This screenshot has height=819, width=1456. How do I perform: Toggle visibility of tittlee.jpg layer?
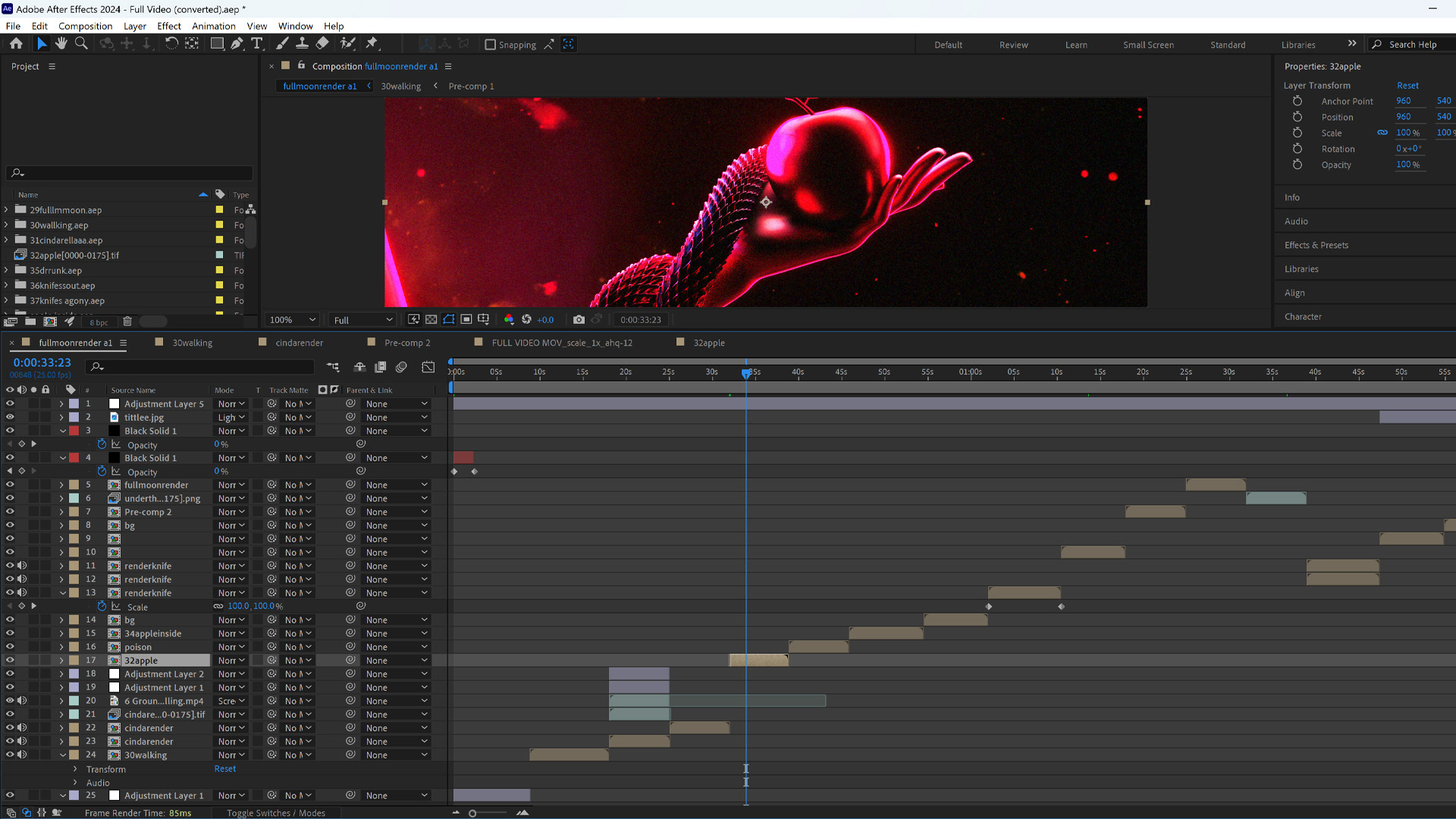[10, 417]
